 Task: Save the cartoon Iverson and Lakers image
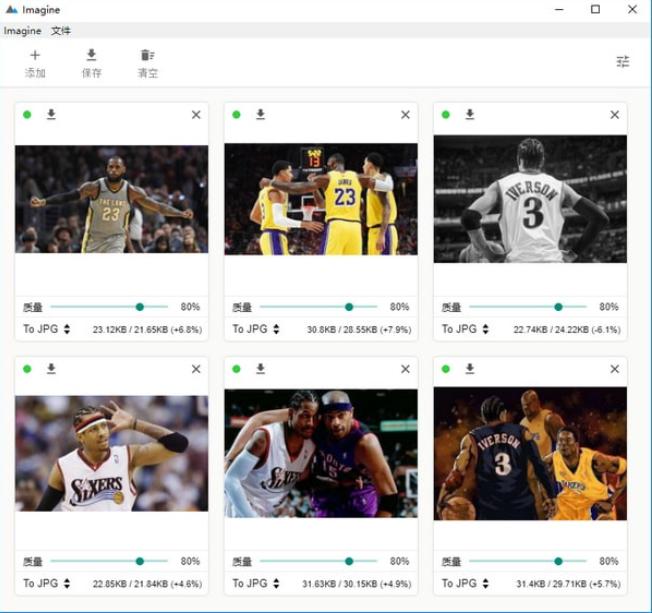tap(469, 369)
